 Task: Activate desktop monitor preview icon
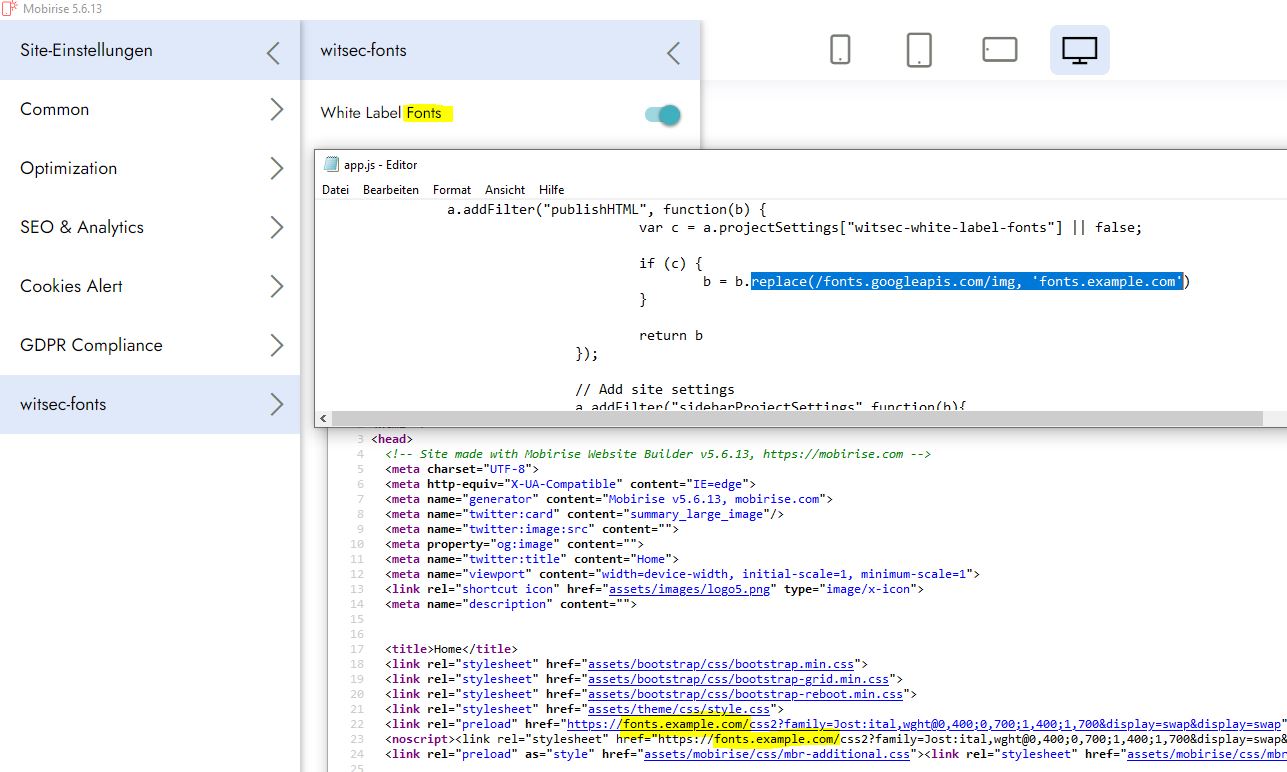(1079, 50)
